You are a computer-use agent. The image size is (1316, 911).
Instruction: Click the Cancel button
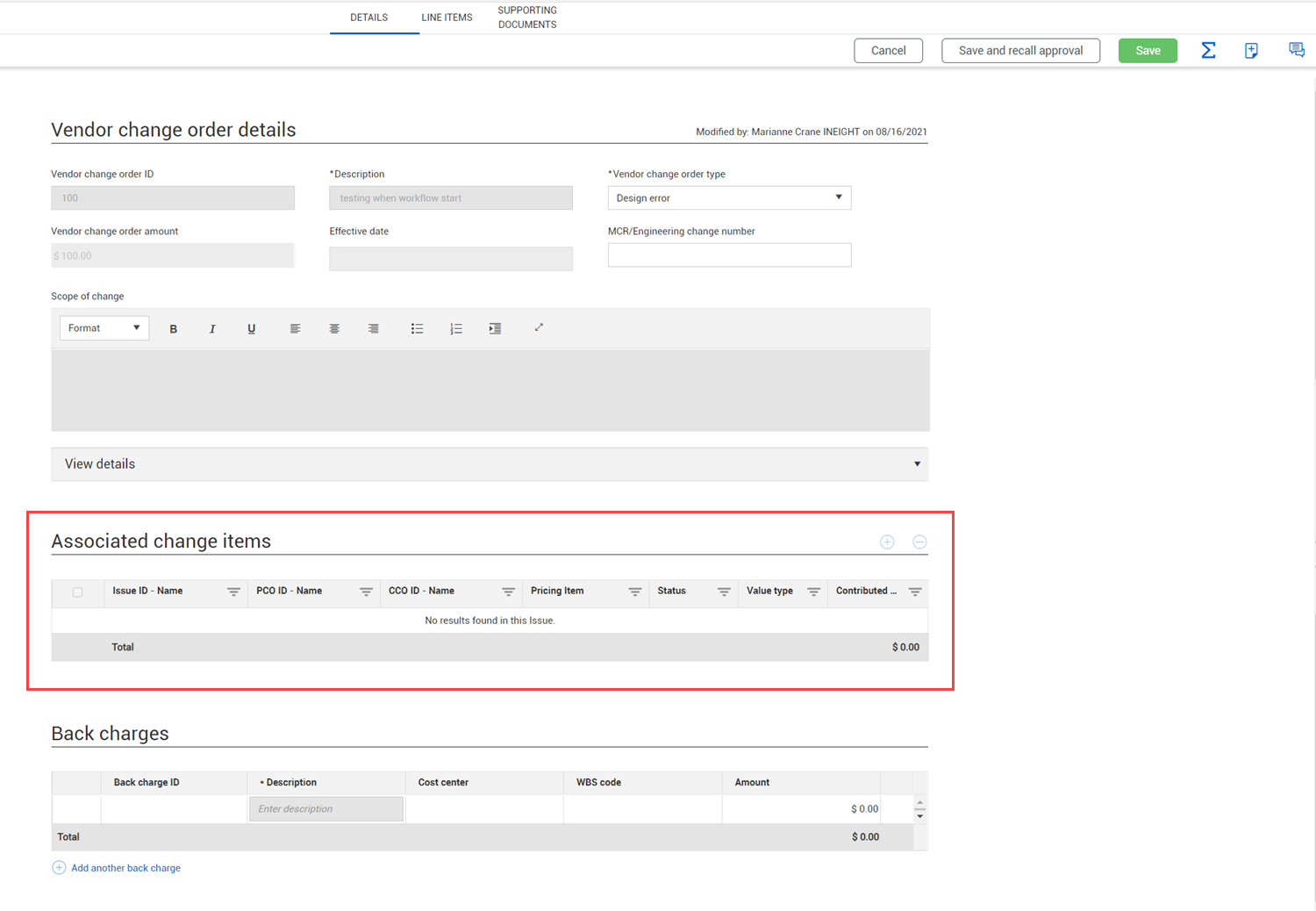pos(888,51)
